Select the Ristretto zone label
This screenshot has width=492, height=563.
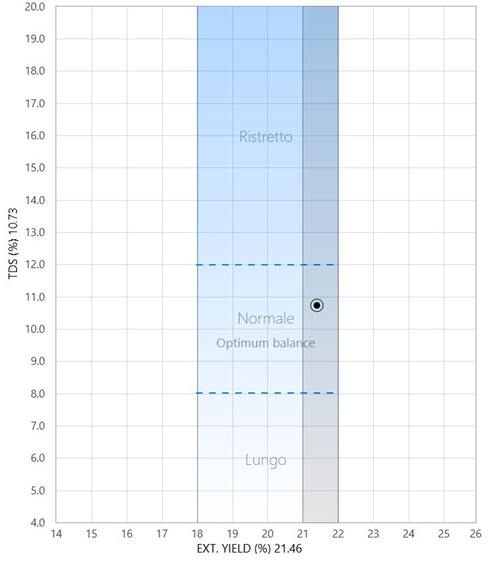click(x=266, y=137)
